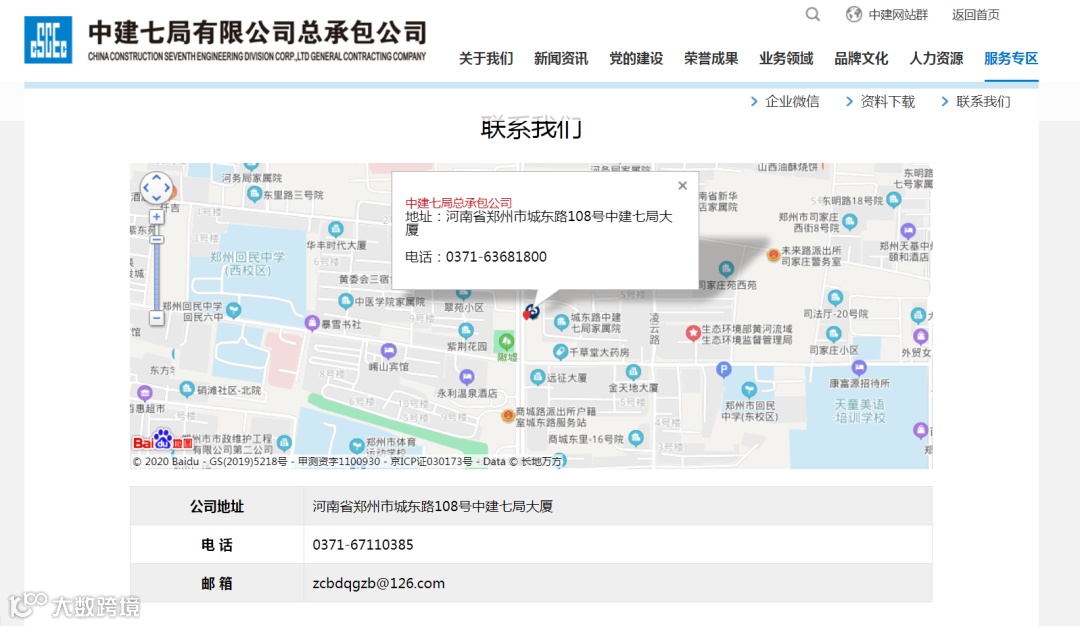Open the 人力资源 menu
The width and height of the screenshot is (1080, 626).
[x=937, y=59]
